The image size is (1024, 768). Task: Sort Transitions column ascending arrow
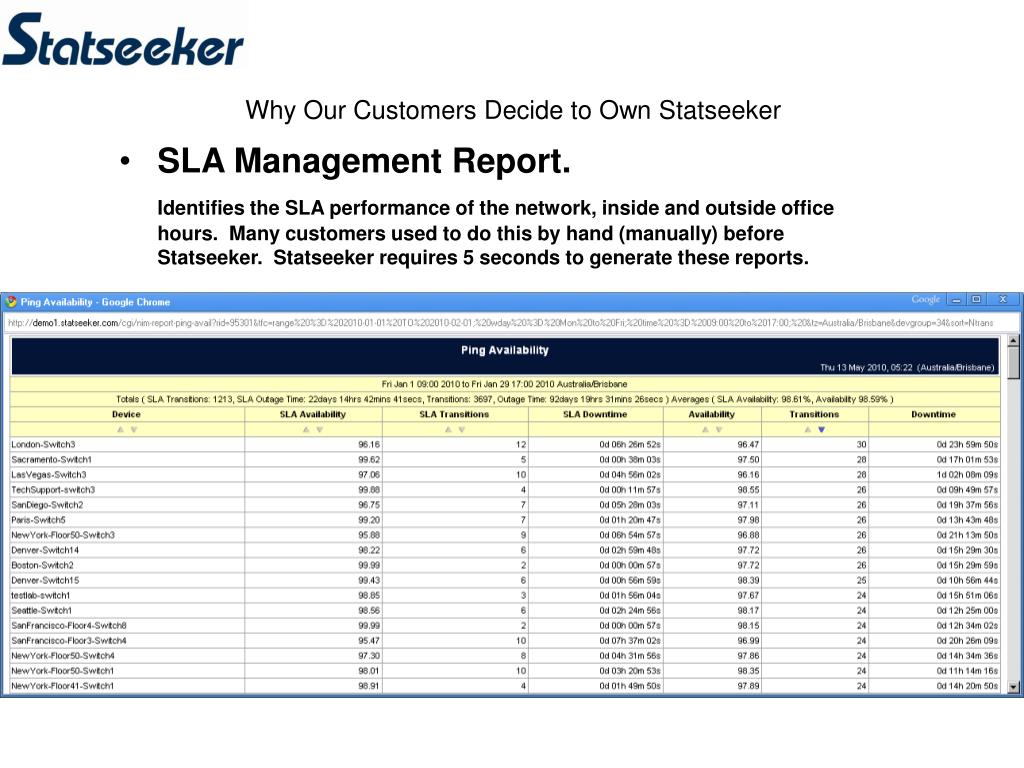click(808, 430)
